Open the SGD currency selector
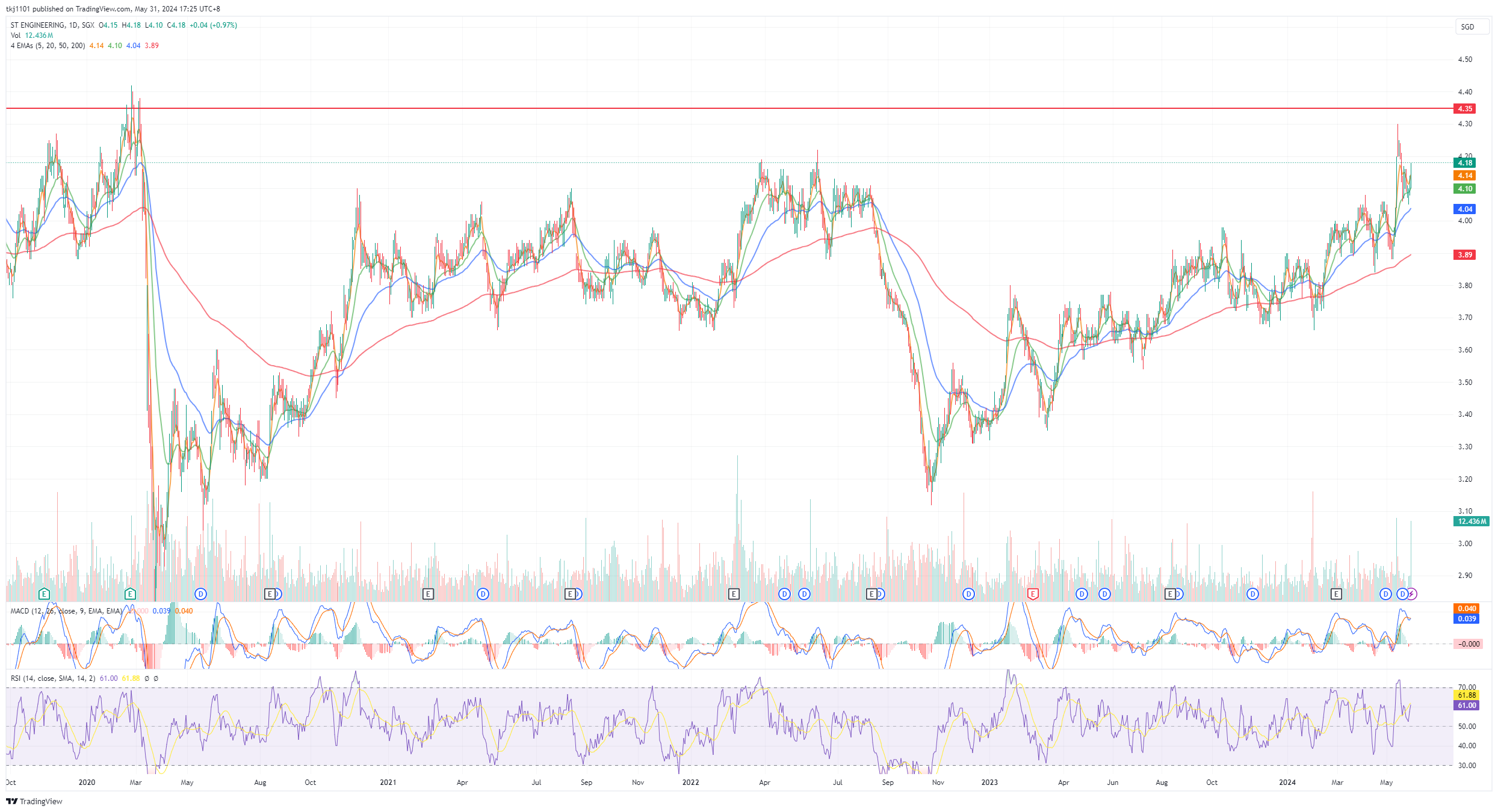Screen dimensions: 1498x812 click(1472, 26)
